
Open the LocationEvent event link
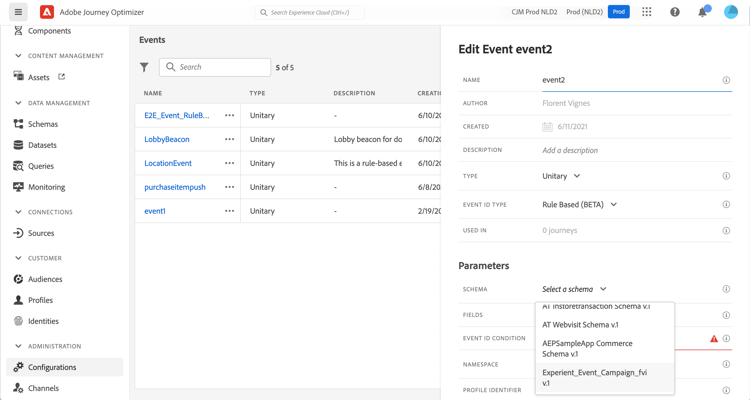point(168,163)
